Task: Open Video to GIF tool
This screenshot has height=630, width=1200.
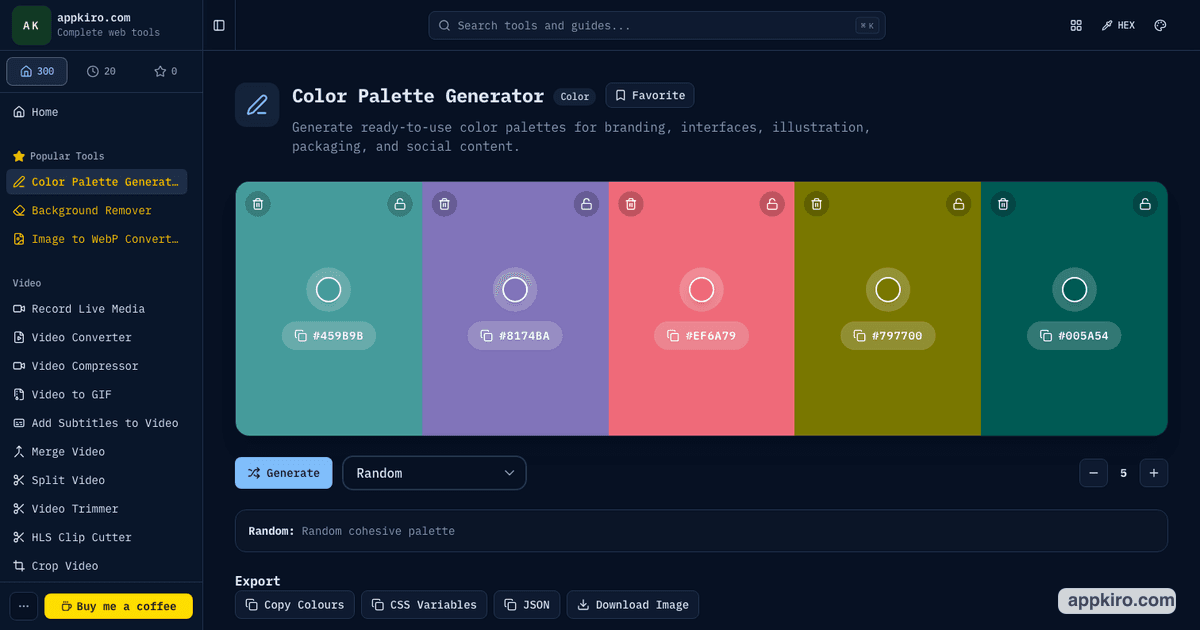Action: point(96,394)
